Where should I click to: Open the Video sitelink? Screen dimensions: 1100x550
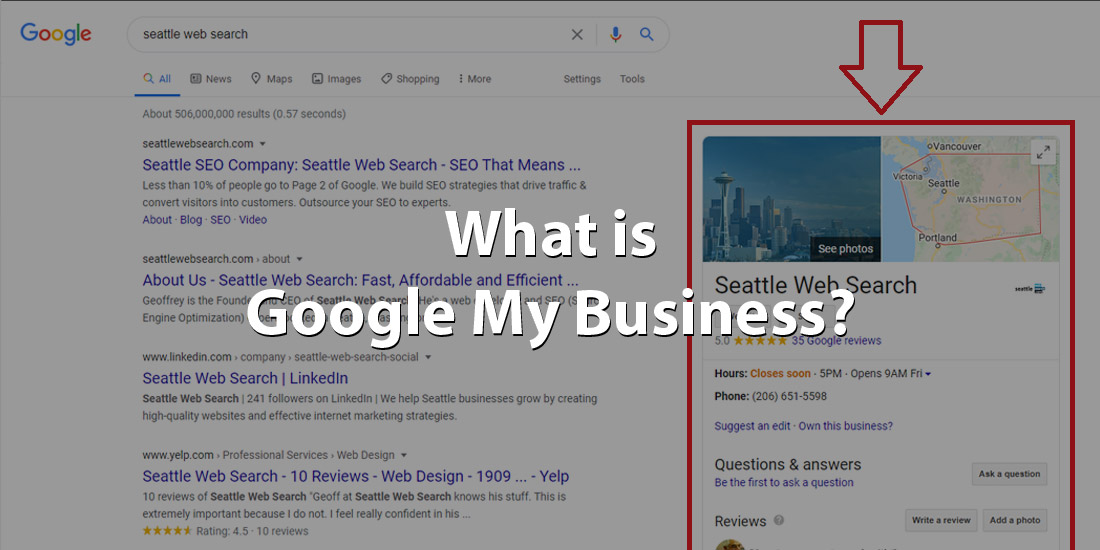(x=253, y=220)
